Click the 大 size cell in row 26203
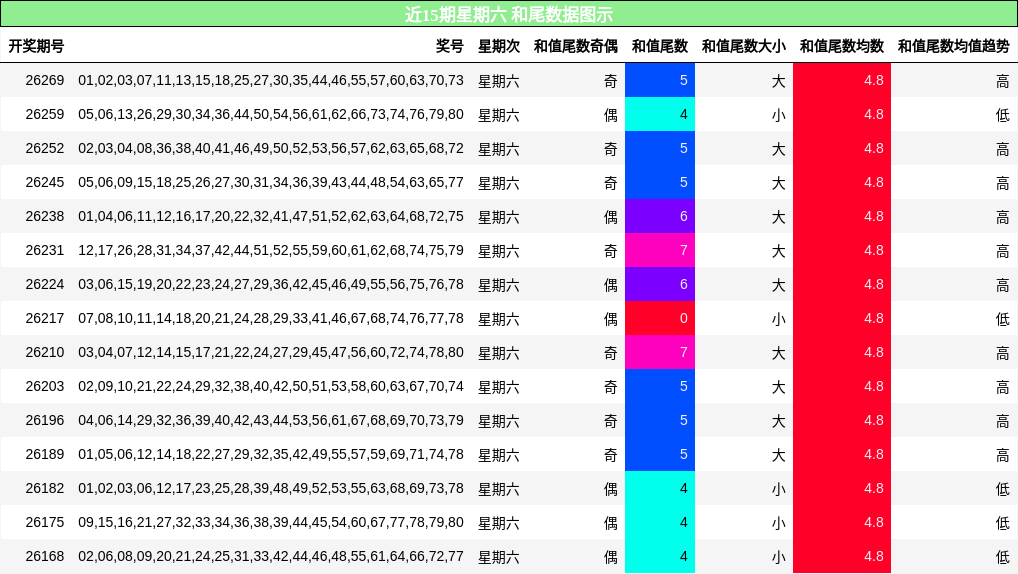 778,387
